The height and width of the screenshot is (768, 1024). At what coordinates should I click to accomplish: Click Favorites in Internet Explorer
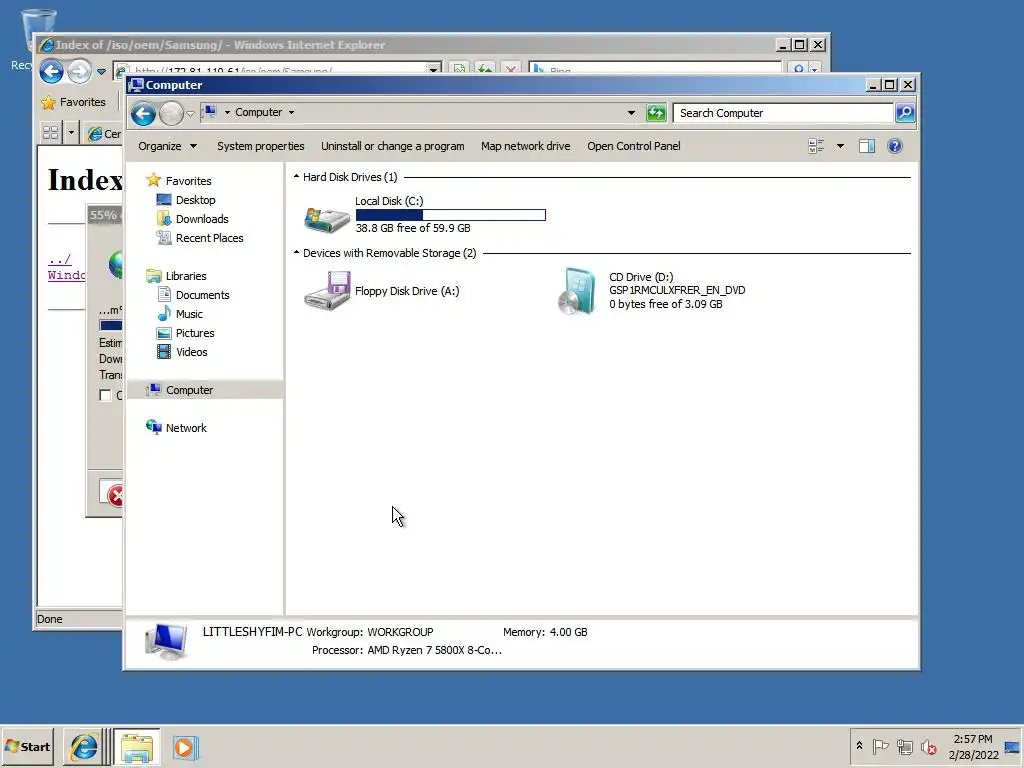(73, 102)
